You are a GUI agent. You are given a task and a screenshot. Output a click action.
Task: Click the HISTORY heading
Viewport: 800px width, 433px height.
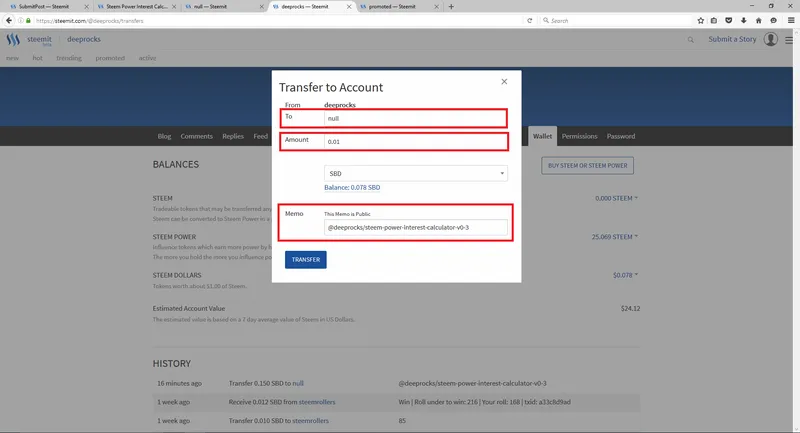(x=171, y=364)
